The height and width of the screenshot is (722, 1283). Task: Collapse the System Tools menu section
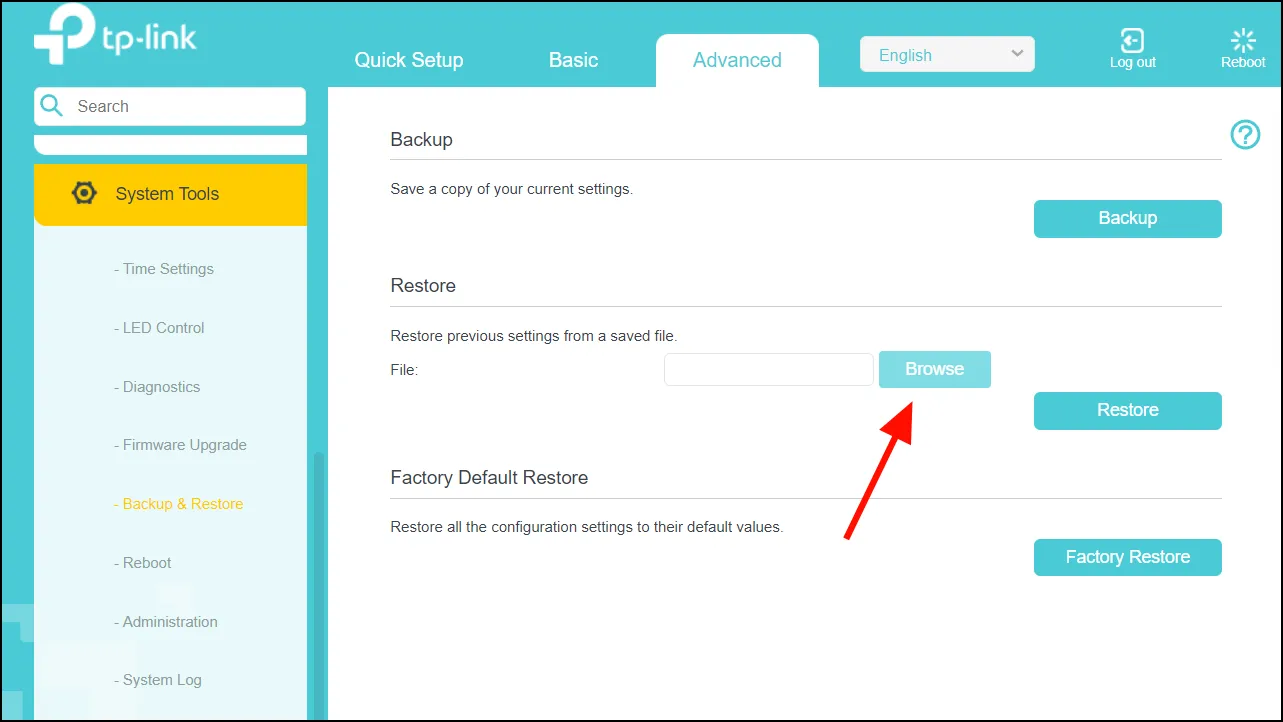pyautogui.click(x=170, y=194)
